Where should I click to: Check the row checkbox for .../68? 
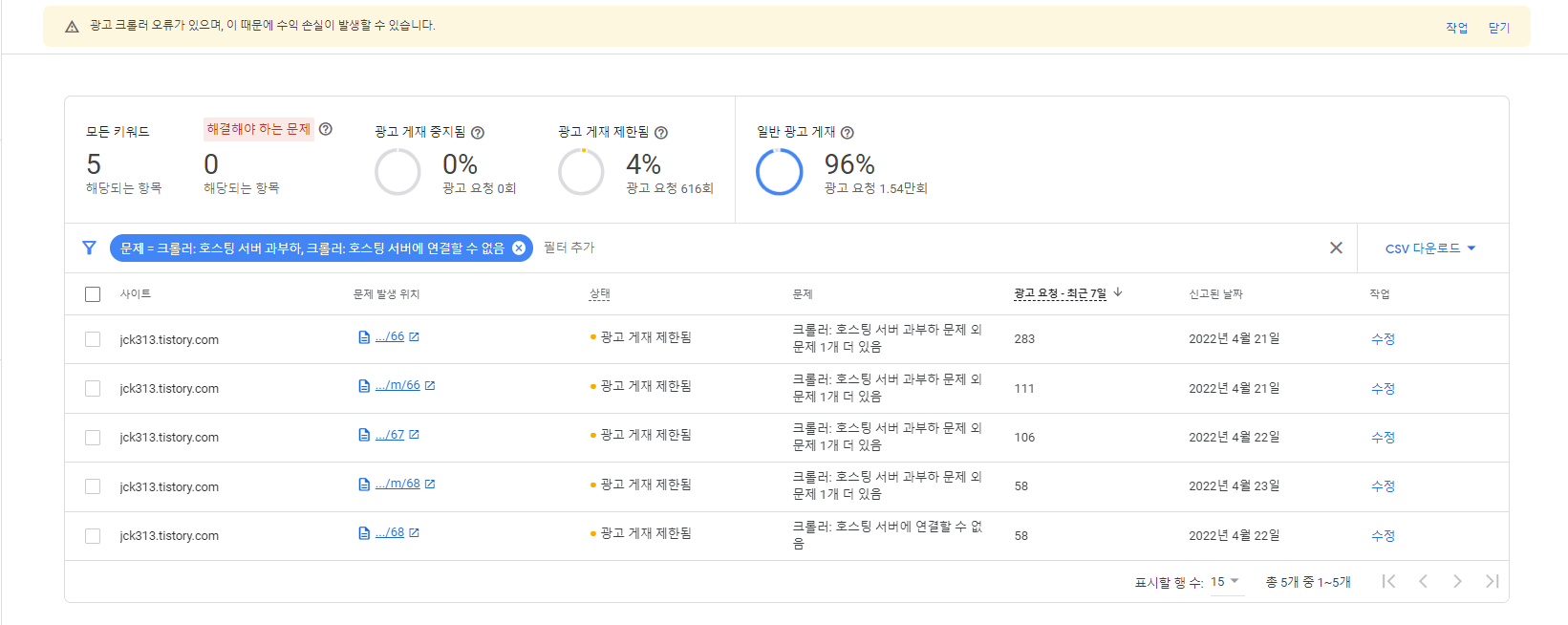pyautogui.click(x=93, y=535)
